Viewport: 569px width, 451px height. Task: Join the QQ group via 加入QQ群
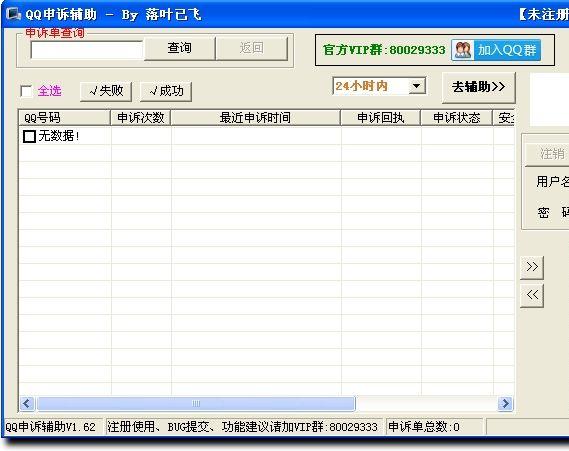coord(496,50)
